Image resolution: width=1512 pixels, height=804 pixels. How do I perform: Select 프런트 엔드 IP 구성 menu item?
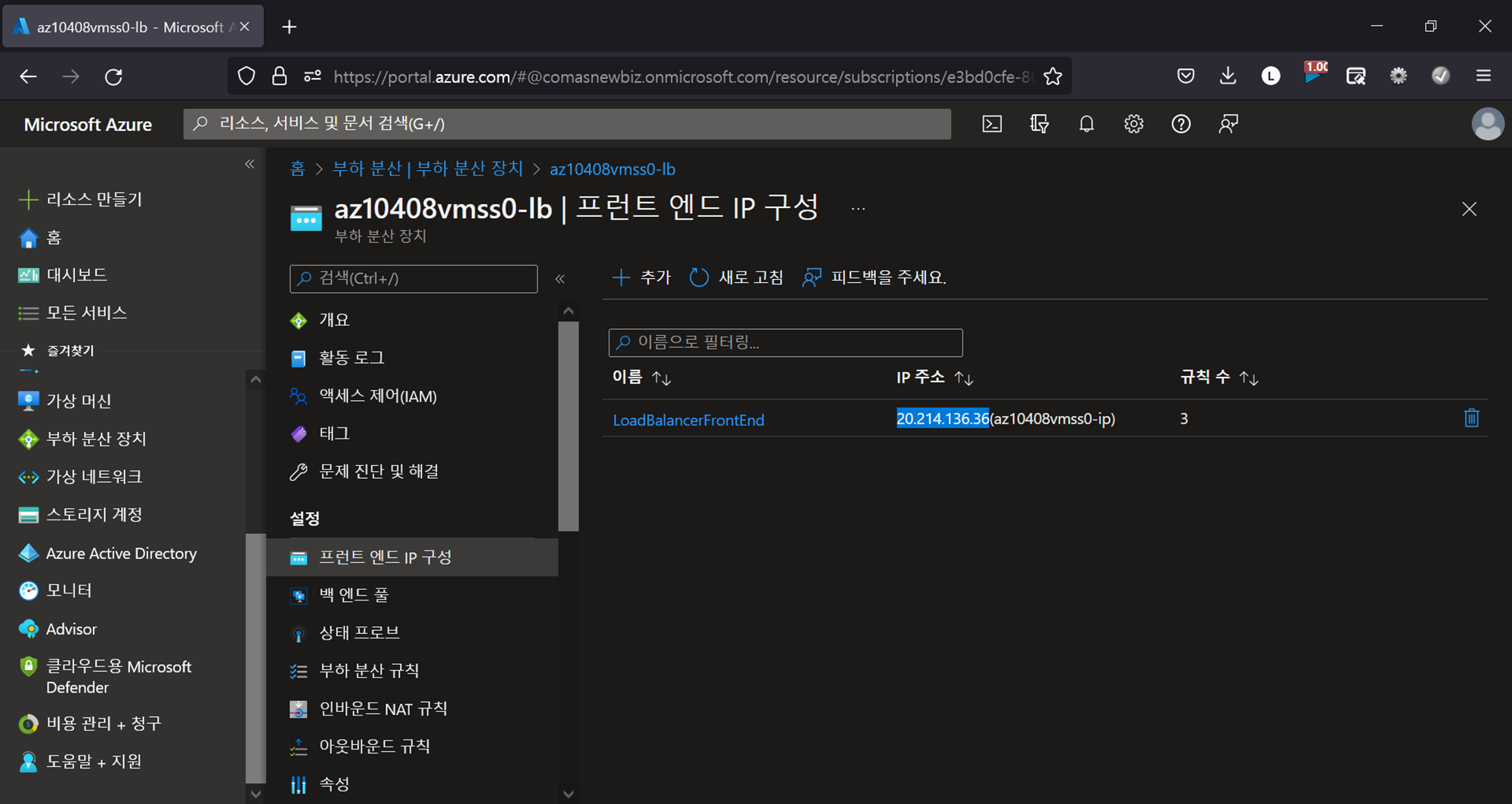pos(412,557)
